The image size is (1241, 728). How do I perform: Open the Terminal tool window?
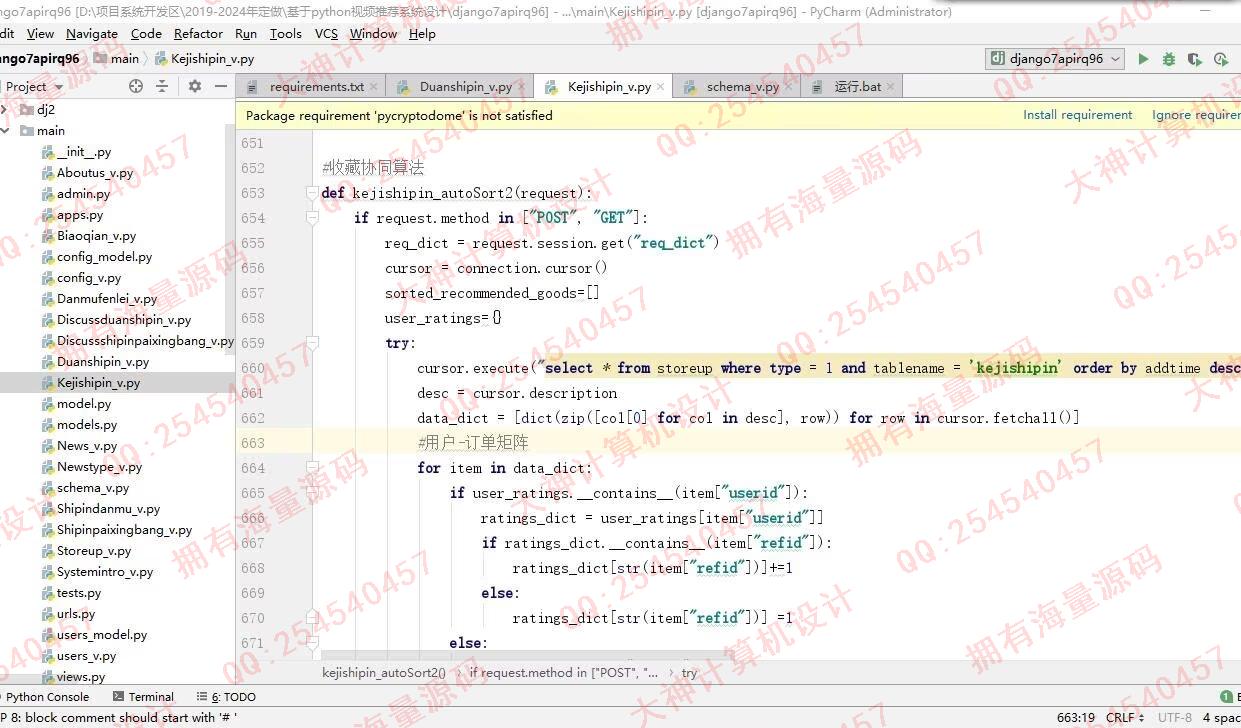[144, 697]
